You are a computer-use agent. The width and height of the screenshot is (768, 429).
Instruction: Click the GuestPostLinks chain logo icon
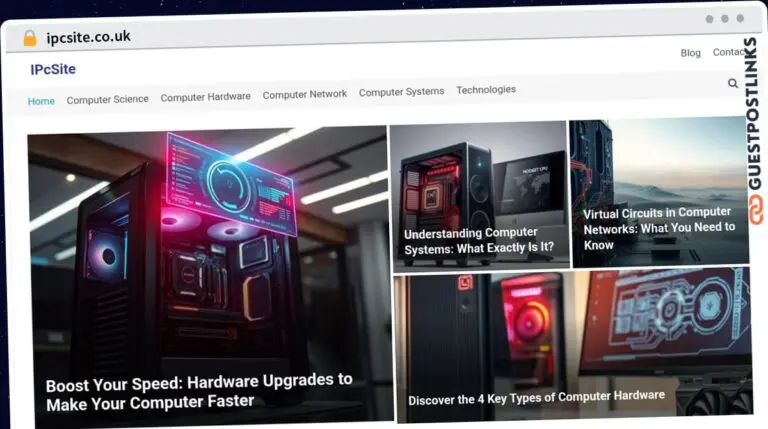[754, 212]
